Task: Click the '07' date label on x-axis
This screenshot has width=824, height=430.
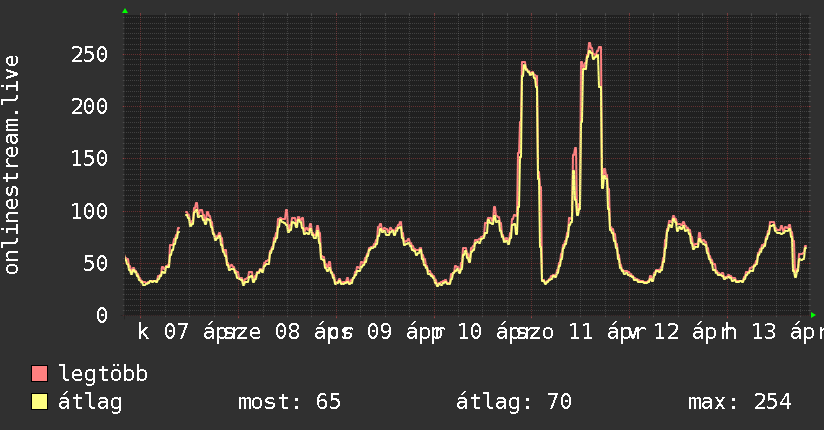Action: tap(176, 332)
